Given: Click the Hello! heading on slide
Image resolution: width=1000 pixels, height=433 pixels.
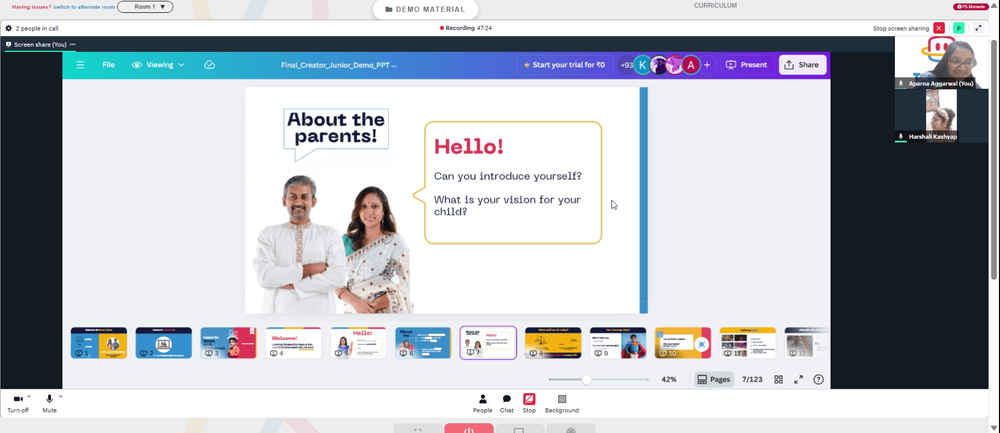Looking at the screenshot, I should [469, 146].
